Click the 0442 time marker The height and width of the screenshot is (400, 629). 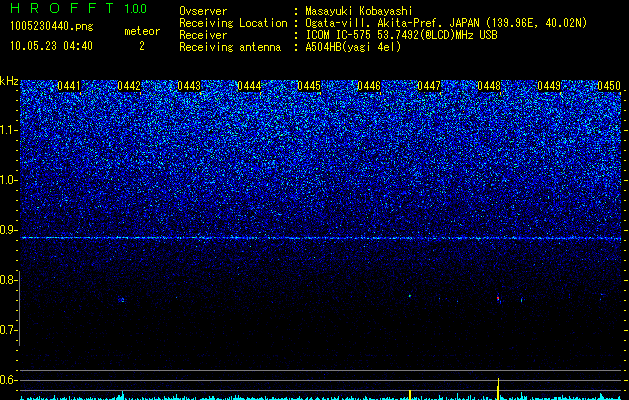pos(129,86)
